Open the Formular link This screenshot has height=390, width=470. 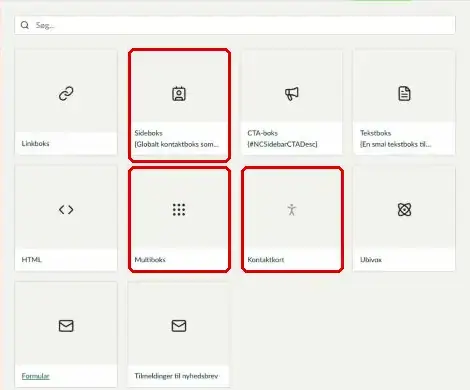click(x=35, y=376)
